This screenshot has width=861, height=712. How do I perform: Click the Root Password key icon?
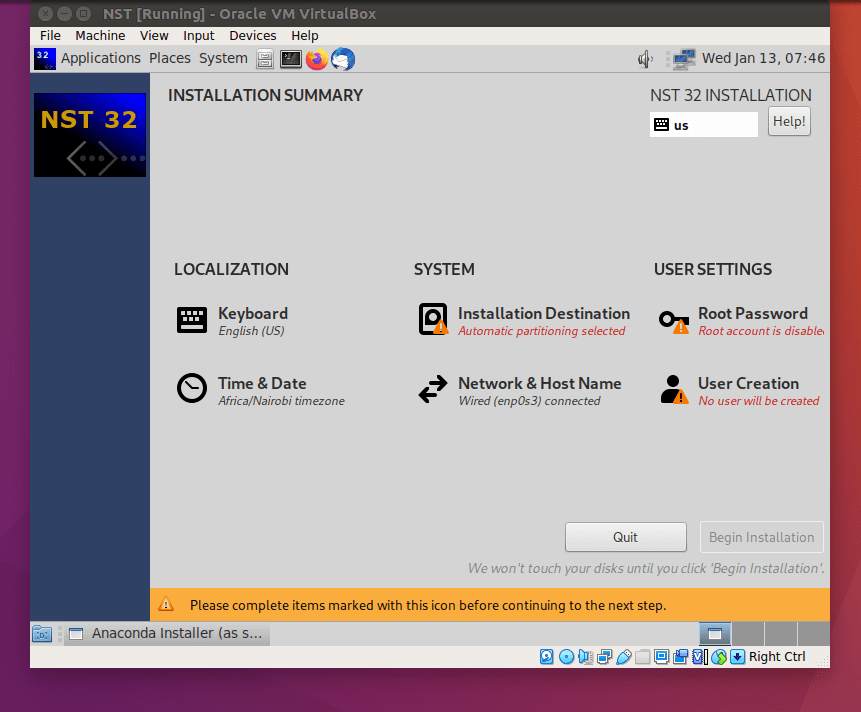674,321
